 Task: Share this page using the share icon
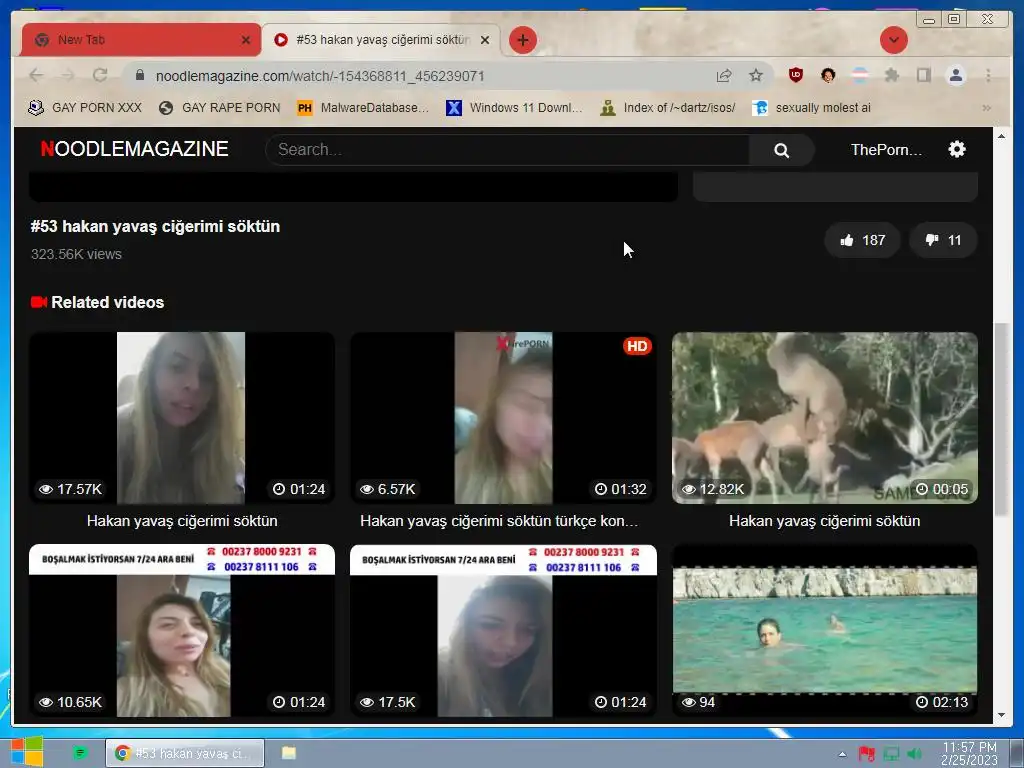pos(724,76)
